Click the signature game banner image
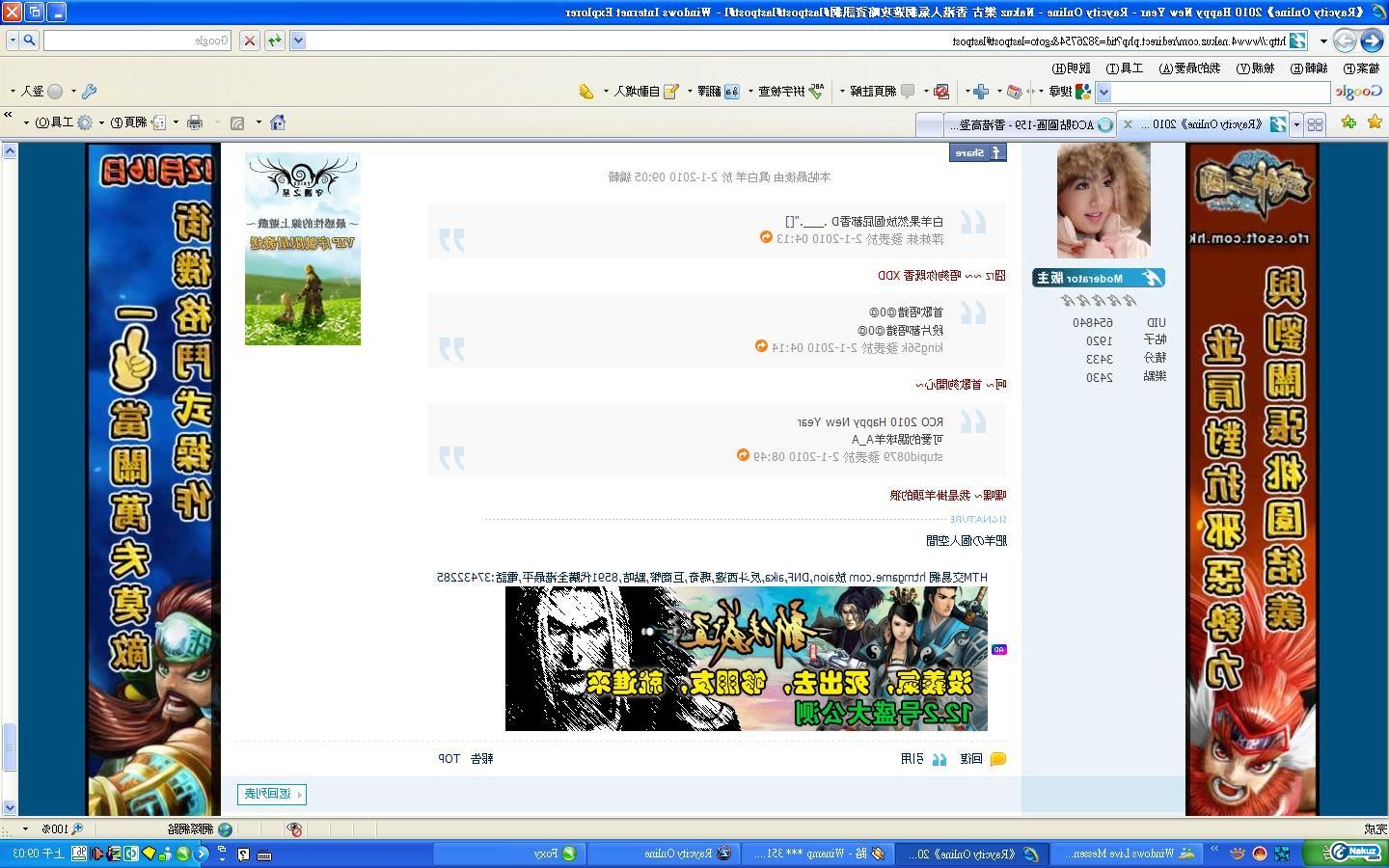 (747, 659)
